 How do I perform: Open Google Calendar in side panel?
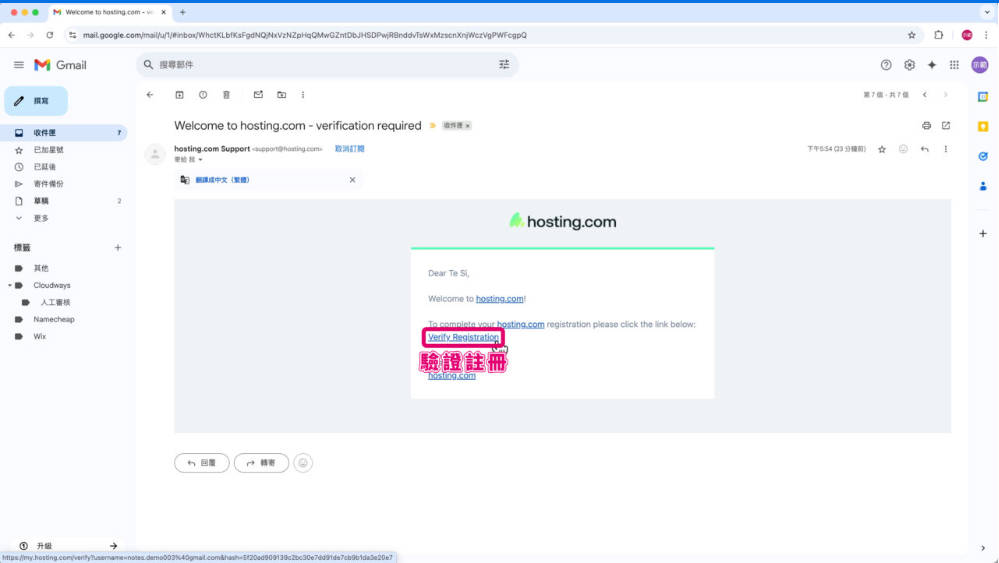[982, 97]
